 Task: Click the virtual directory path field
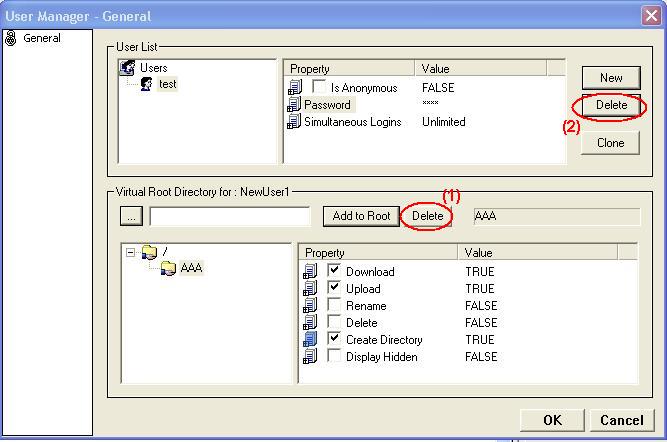(x=230, y=216)
